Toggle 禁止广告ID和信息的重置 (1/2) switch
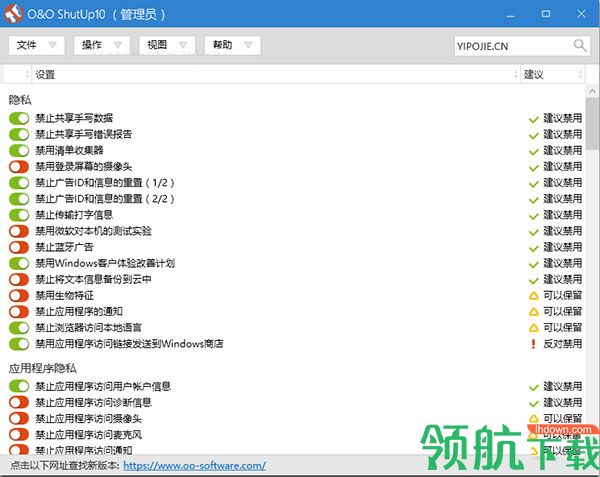This screenshot has height=477, width=600. coord(19,182)
